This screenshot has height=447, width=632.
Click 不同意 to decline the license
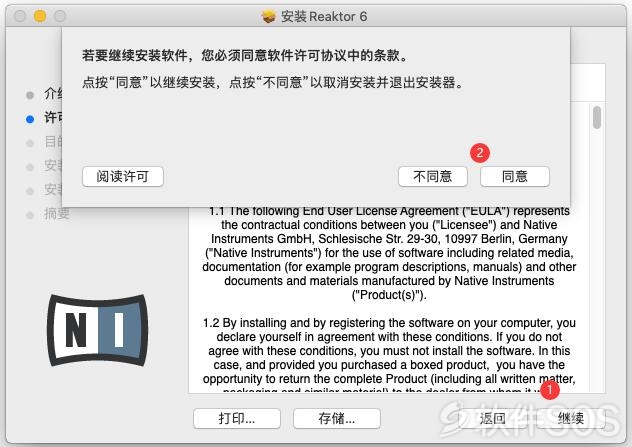click(433, 177)
